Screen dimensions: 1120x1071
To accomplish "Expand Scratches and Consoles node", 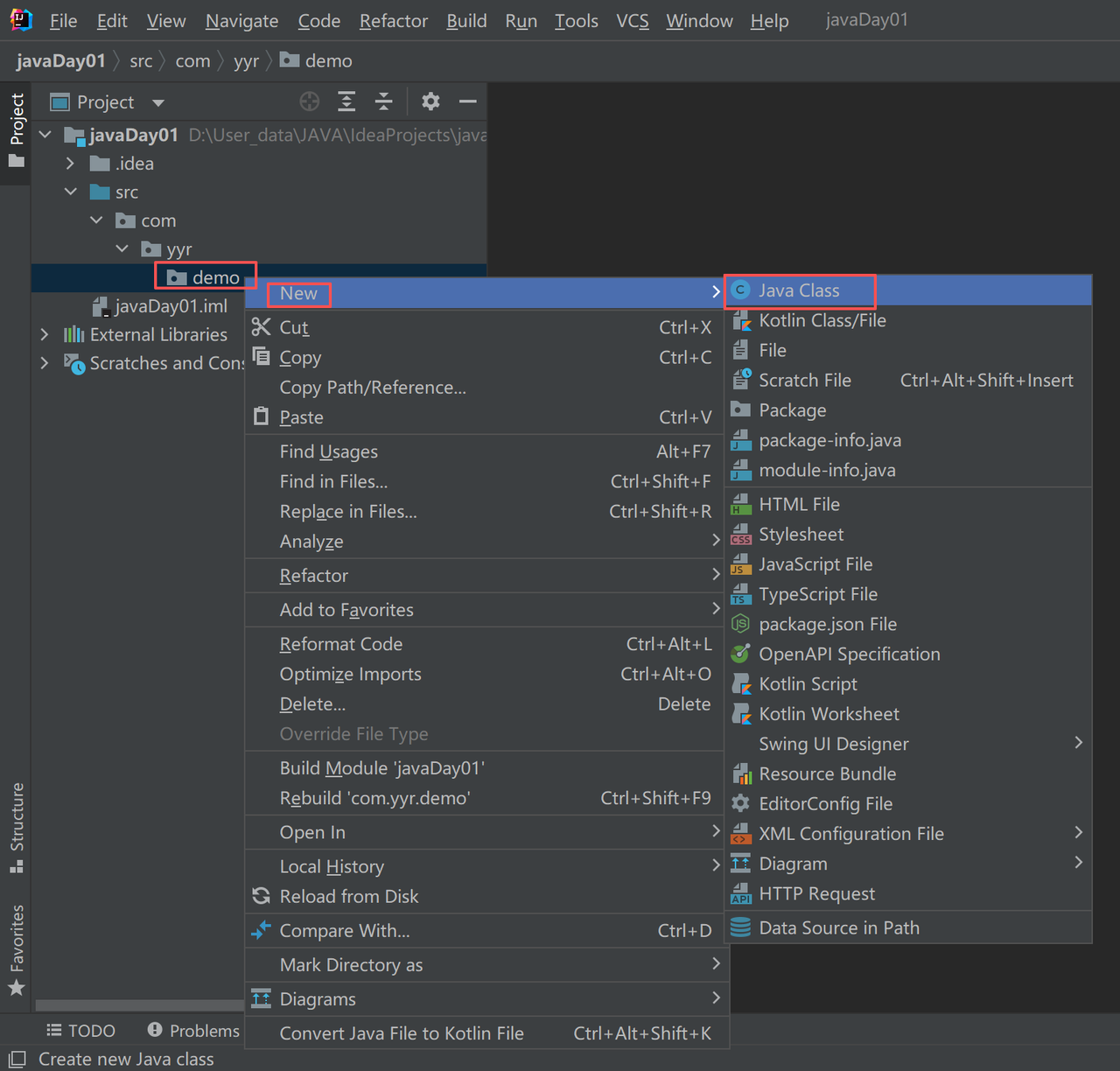I will (x=45, y=363).
